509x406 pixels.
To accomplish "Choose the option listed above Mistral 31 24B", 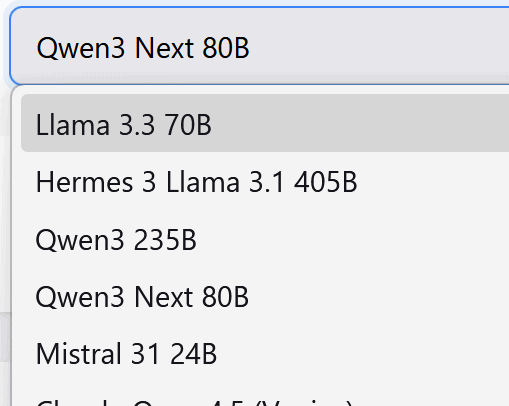I will pos(265,297).
